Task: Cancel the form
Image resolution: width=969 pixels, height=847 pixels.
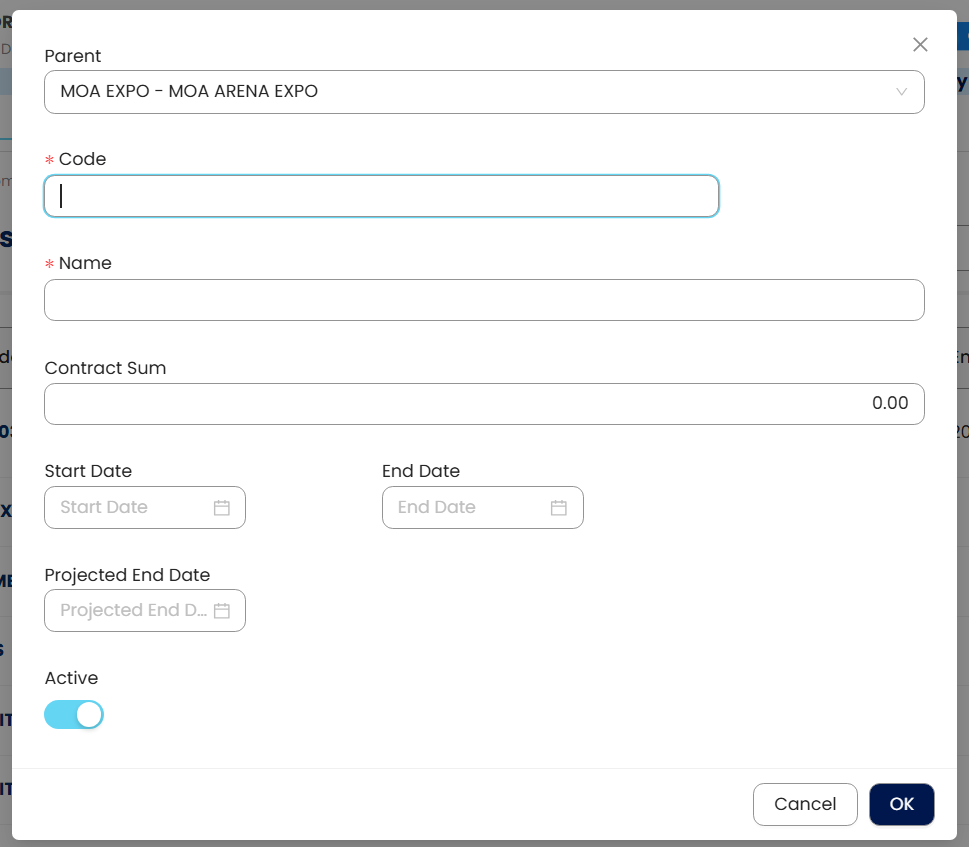Action: (805, 804)
